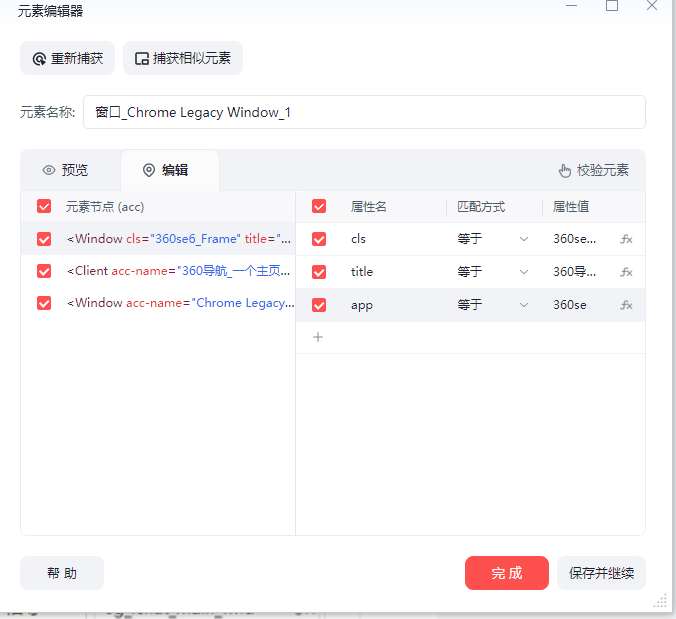Image resolution: width=676 pixels, height=619 pixels.
Task: Maximize the 元素编辑器 window
Action: click(612, 6)
